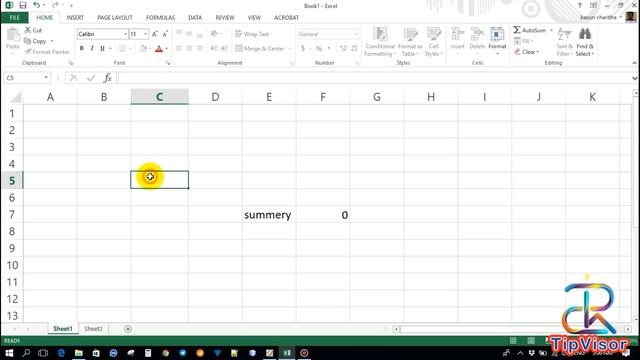The image size is (640, 360).
Task: Open the Name Box dropdown
Action: (x=46, y=78)
